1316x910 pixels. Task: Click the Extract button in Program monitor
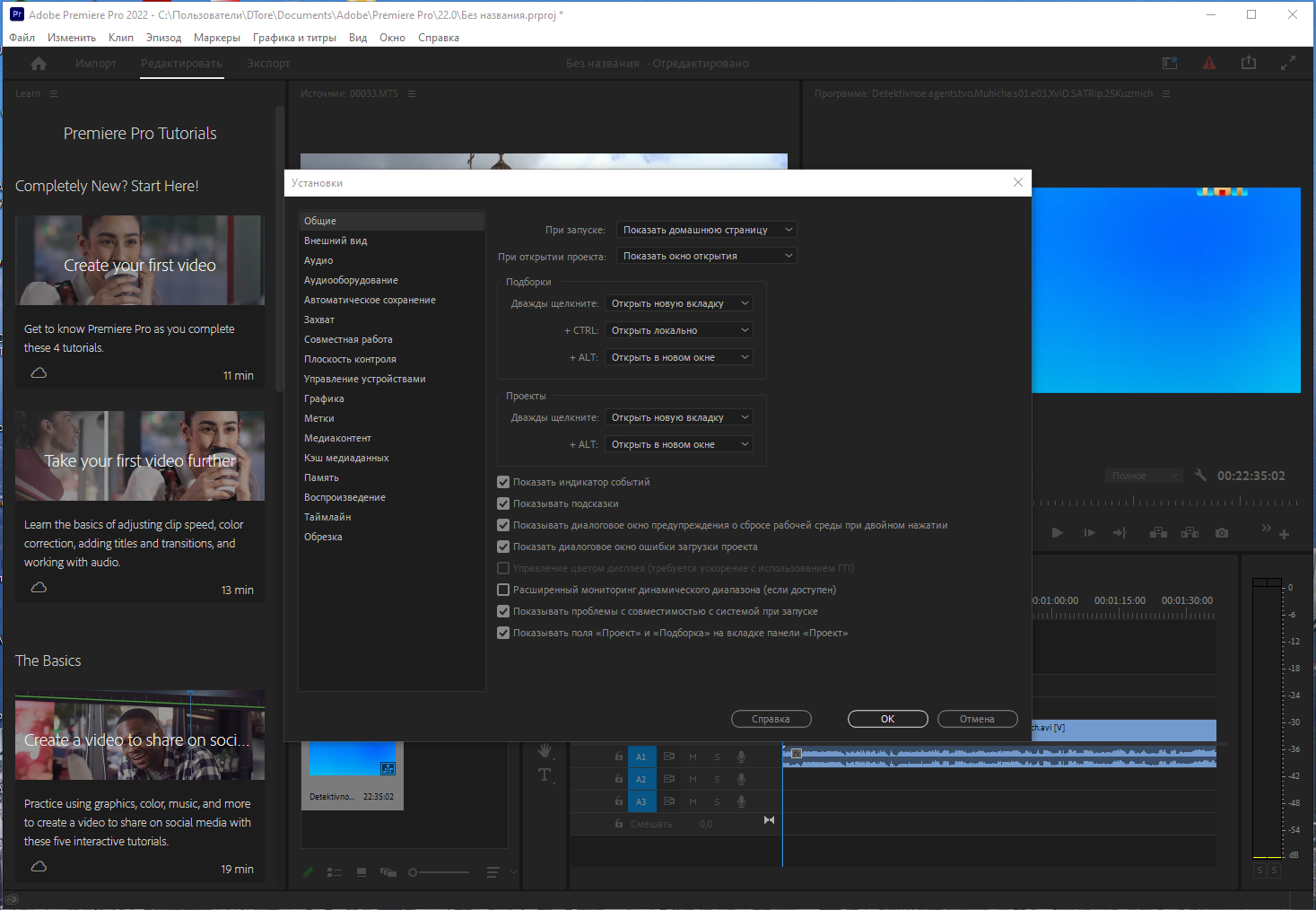[1190, 533]
